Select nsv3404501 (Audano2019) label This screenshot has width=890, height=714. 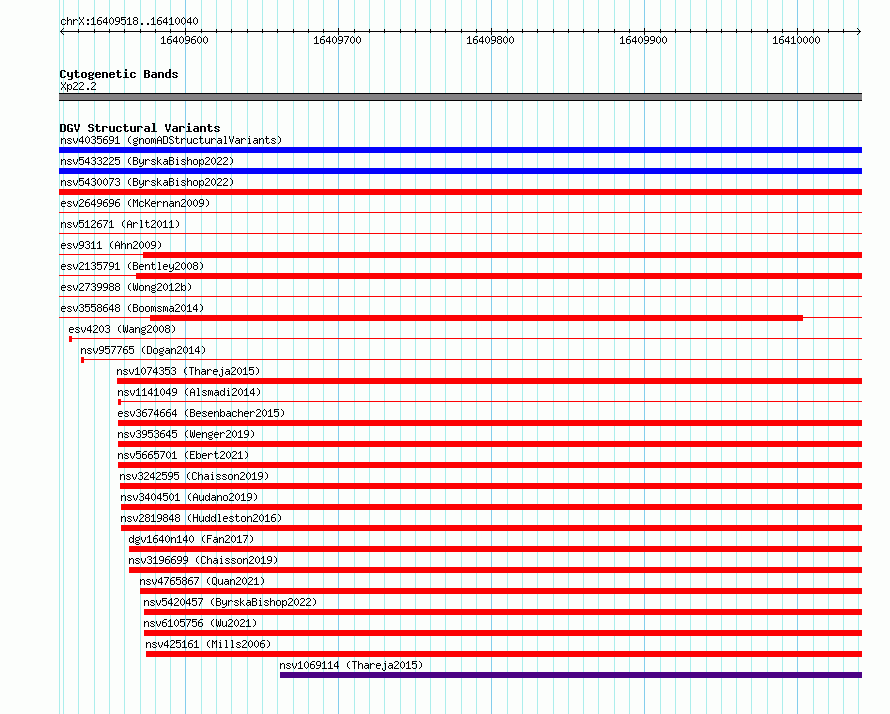pos(189,497)
